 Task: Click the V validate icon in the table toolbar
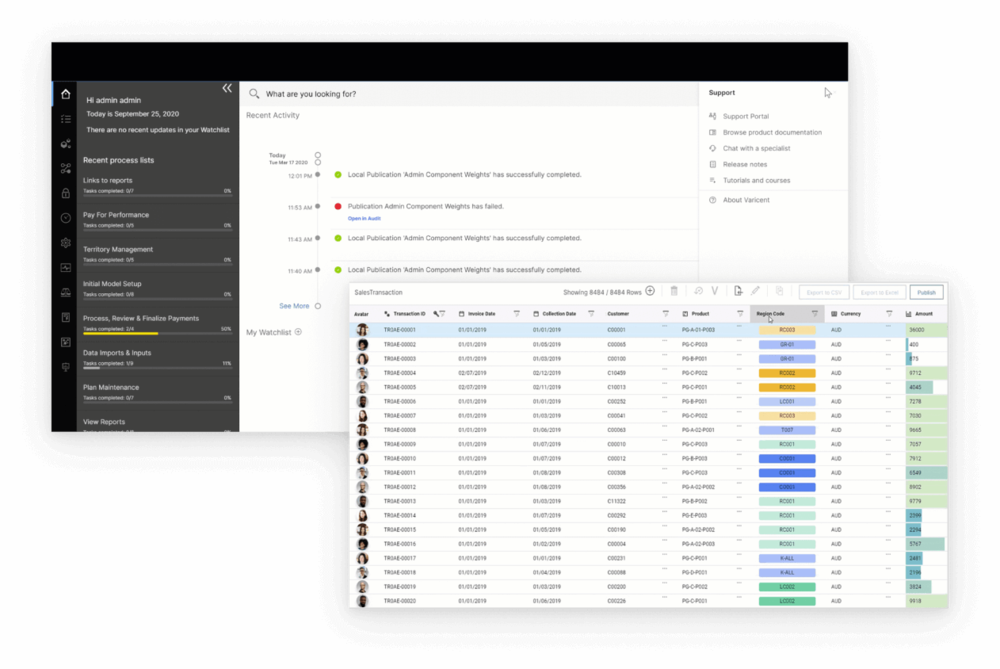click(x=715, y=291)
